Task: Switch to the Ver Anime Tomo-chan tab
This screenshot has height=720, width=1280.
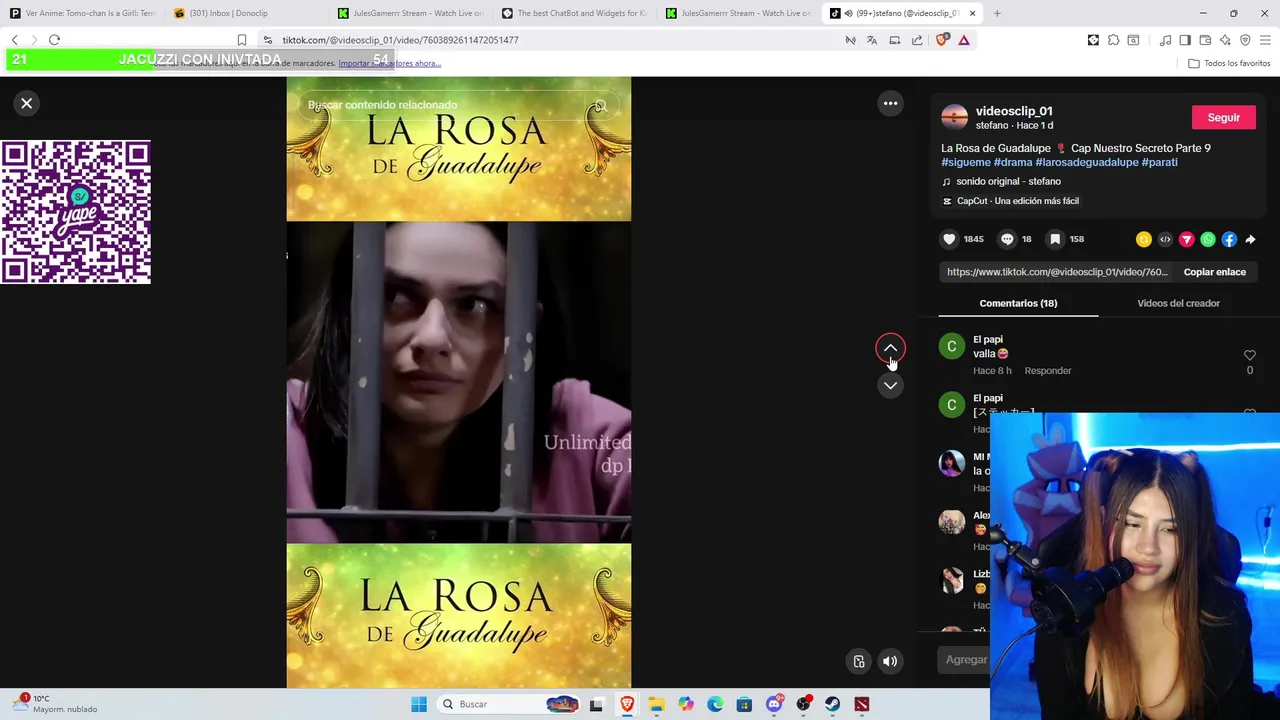Action: pyautogui.click(x=82, y=13)
